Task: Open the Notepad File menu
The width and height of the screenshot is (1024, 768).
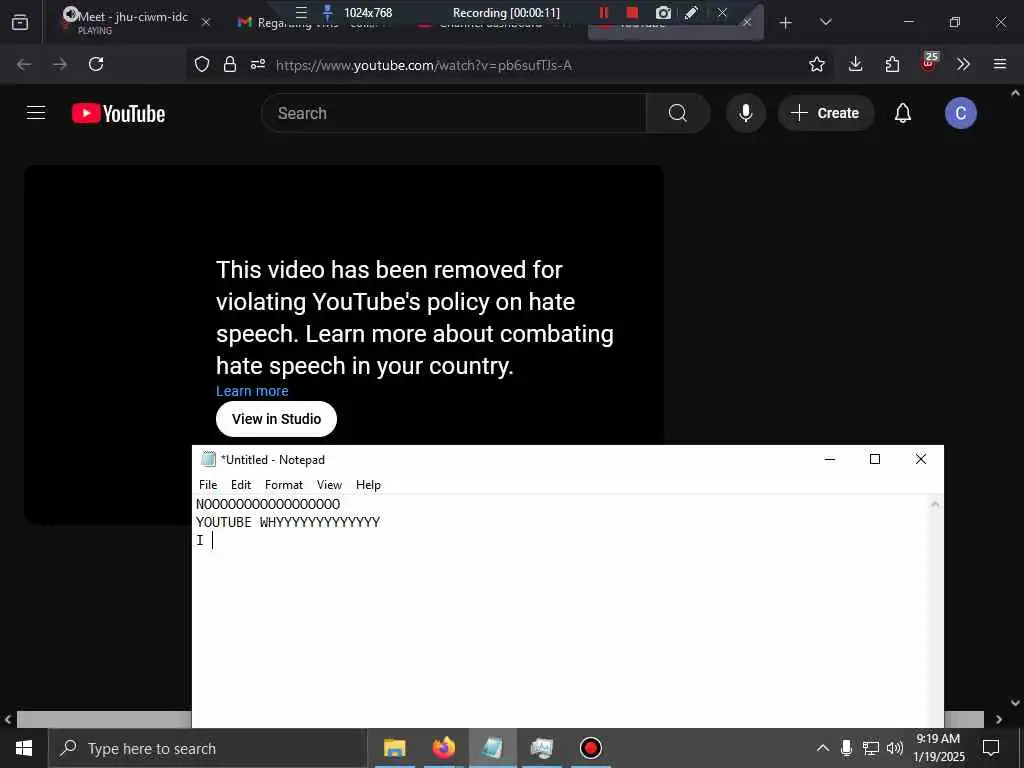Action: 208,485
